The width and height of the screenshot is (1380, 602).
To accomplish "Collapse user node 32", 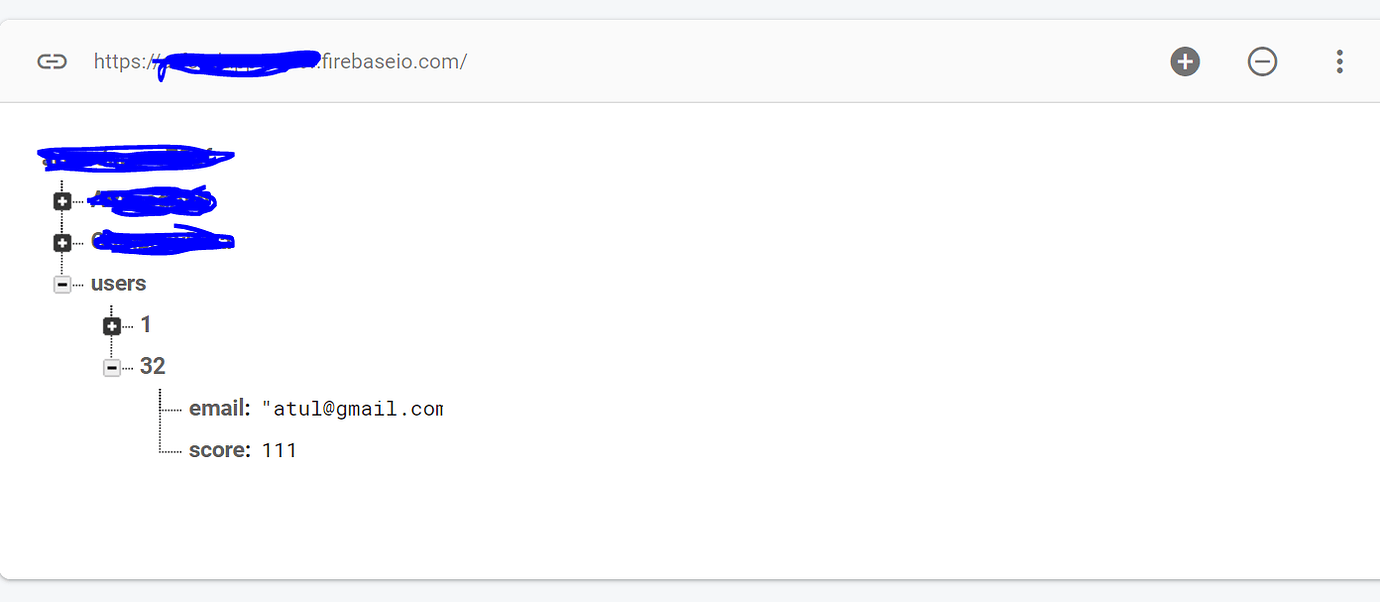I will click(x=112, y=368).
